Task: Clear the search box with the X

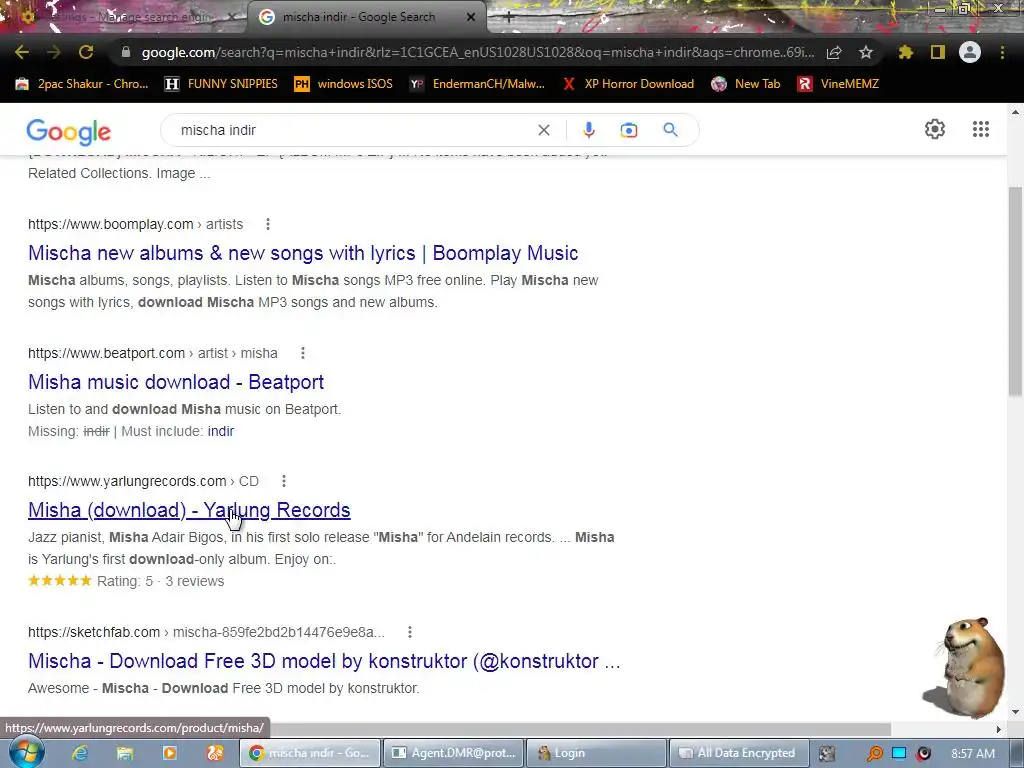Action: click(543, 130)
